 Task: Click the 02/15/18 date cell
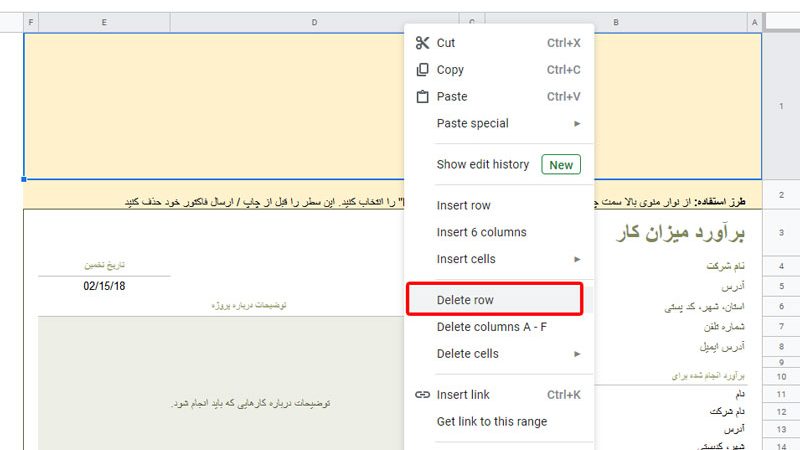[x=104, y=286]
